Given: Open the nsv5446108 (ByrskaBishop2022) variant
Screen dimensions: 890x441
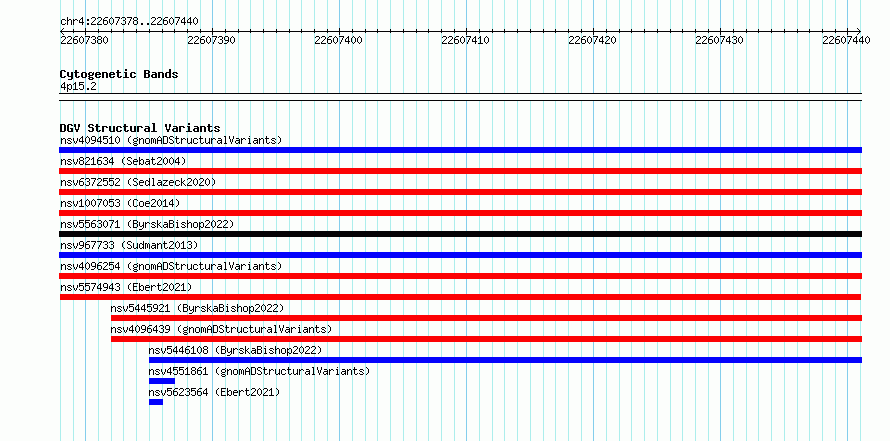Looking at the screenshot, I should [236, 350].
